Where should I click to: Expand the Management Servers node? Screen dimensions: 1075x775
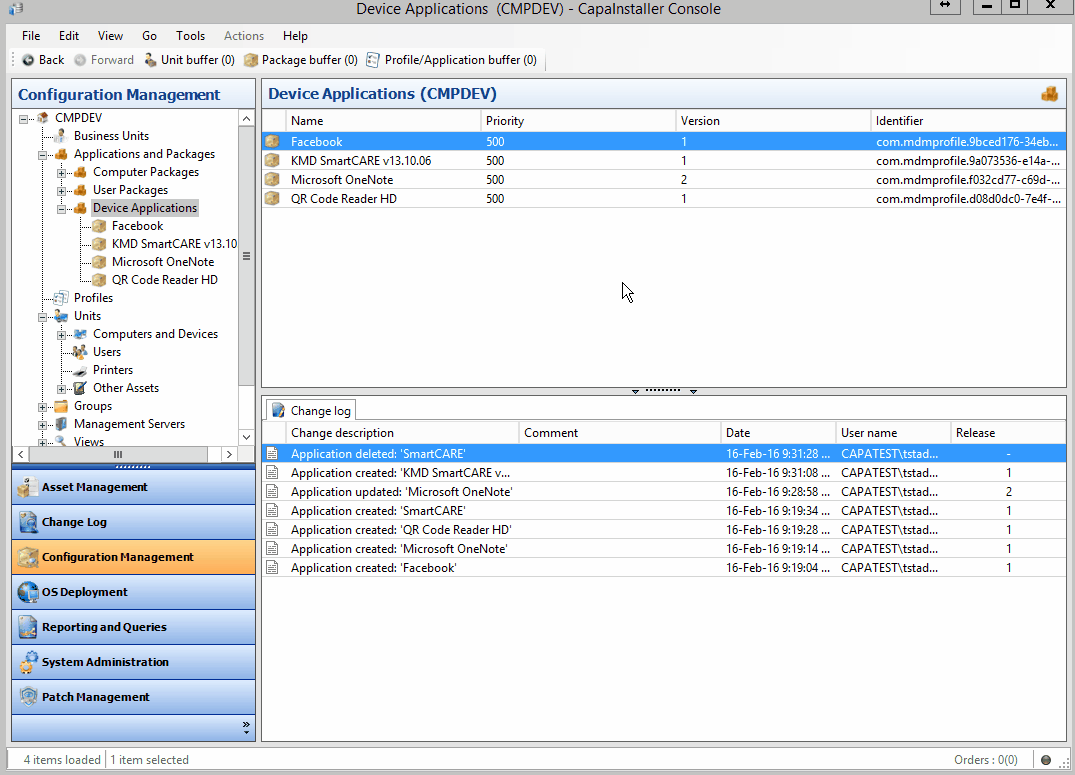click(43, 425)
